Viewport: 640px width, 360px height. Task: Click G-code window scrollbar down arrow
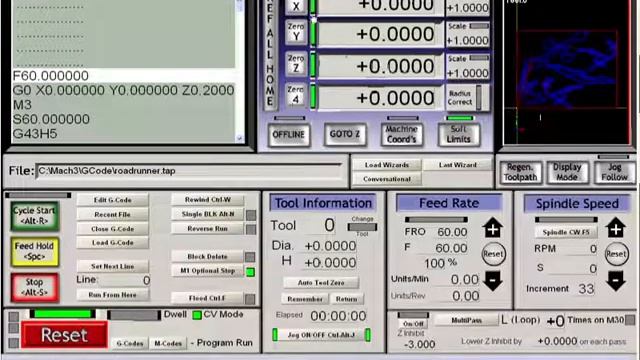(x=240, y=139)
